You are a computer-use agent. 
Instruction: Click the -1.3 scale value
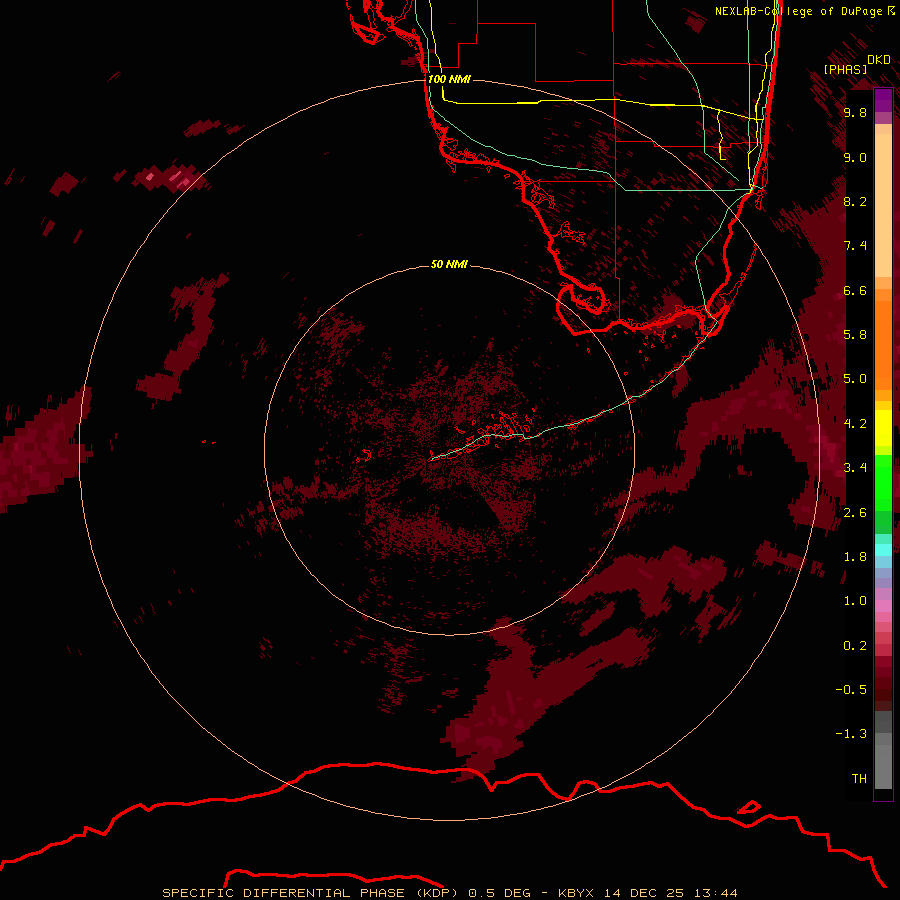pyautogui.click(x=851, y=734)
